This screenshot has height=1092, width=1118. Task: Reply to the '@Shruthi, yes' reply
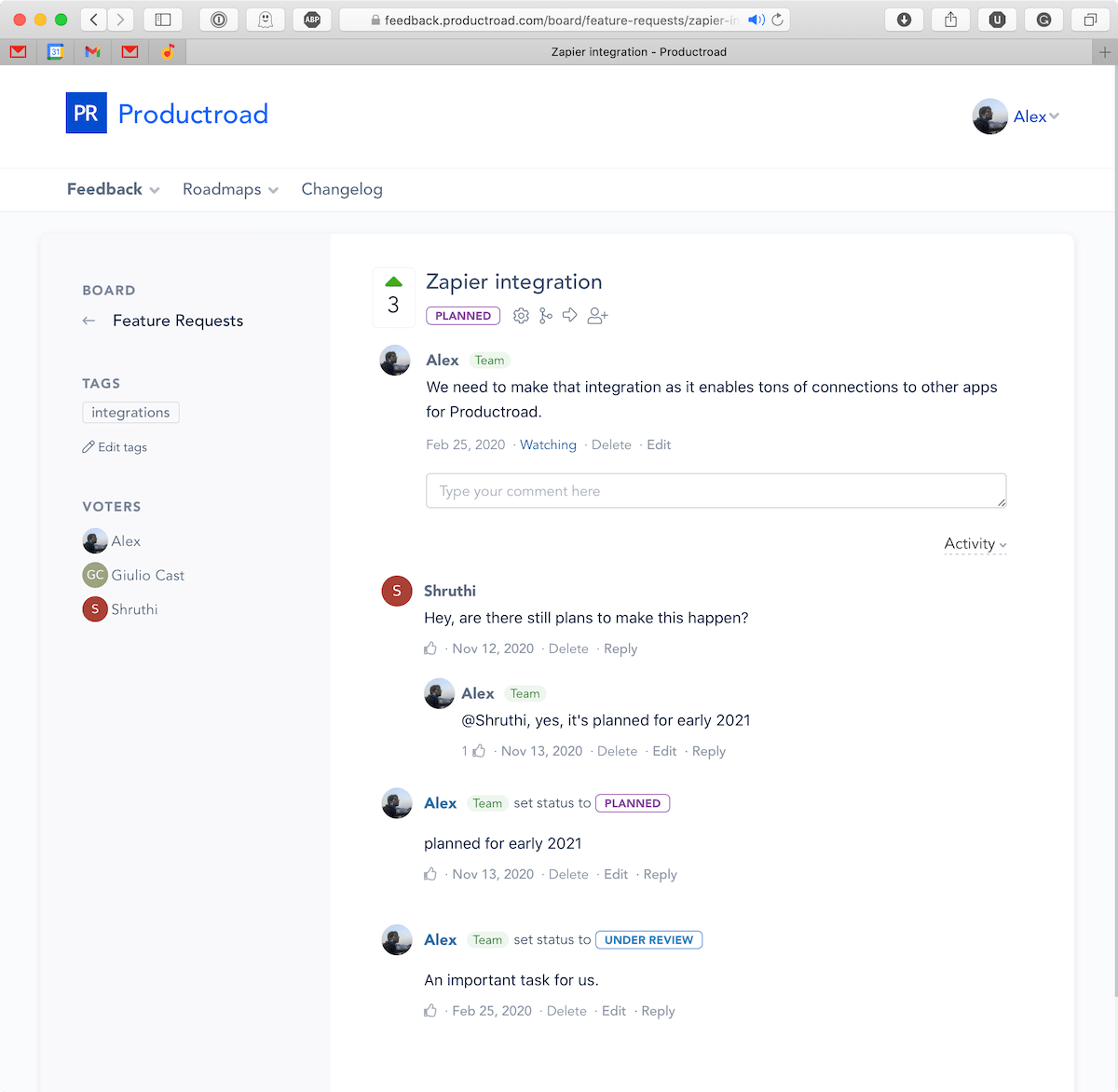point(709,751)
